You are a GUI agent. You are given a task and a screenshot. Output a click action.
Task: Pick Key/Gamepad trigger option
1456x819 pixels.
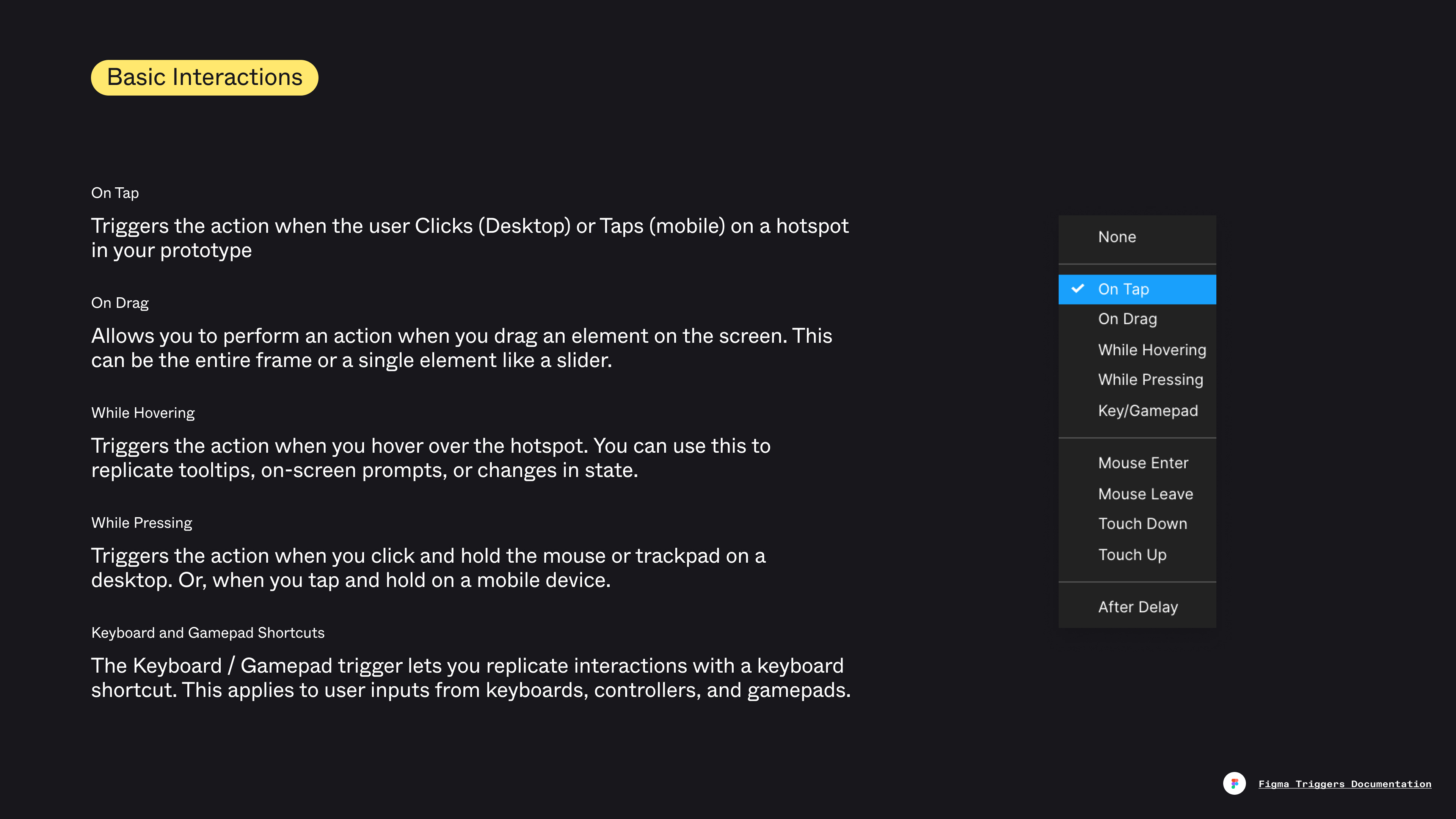click(x=1147, y=410)
